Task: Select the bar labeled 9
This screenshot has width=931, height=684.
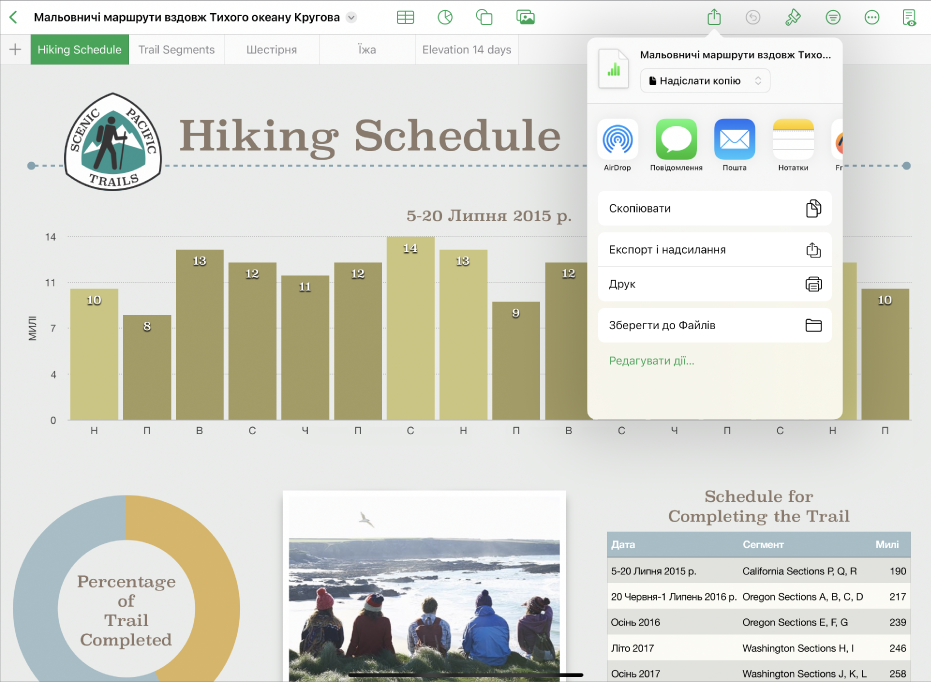Action: coord(516,361)
